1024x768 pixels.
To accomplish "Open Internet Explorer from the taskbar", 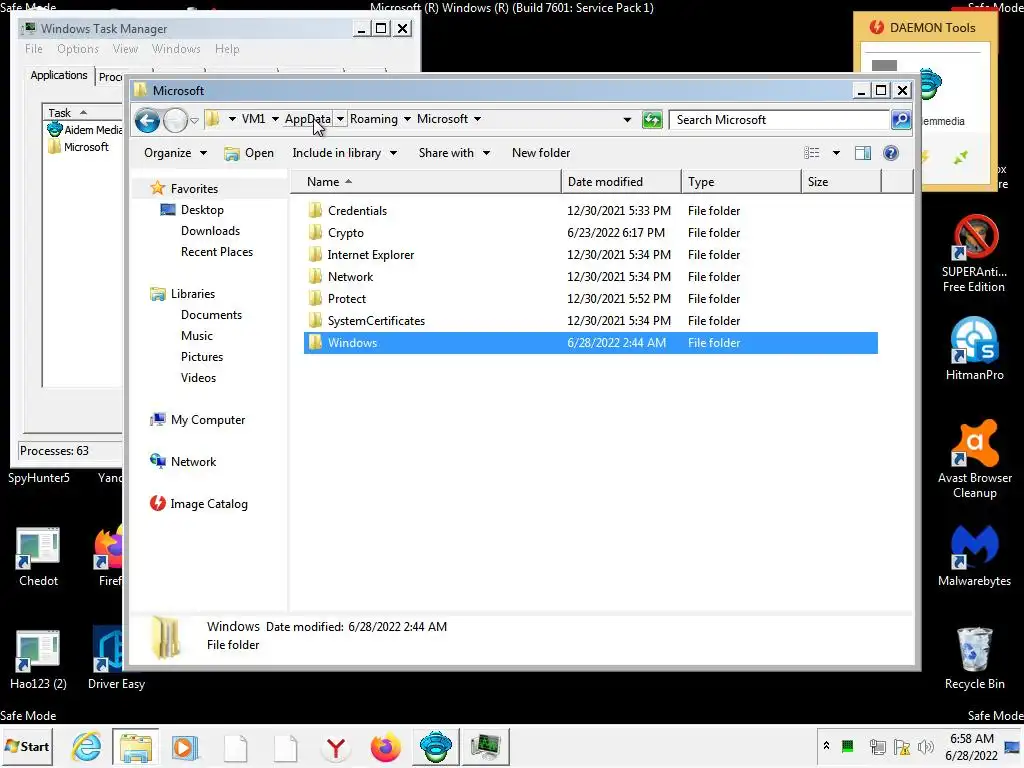I will click(87, 746).
